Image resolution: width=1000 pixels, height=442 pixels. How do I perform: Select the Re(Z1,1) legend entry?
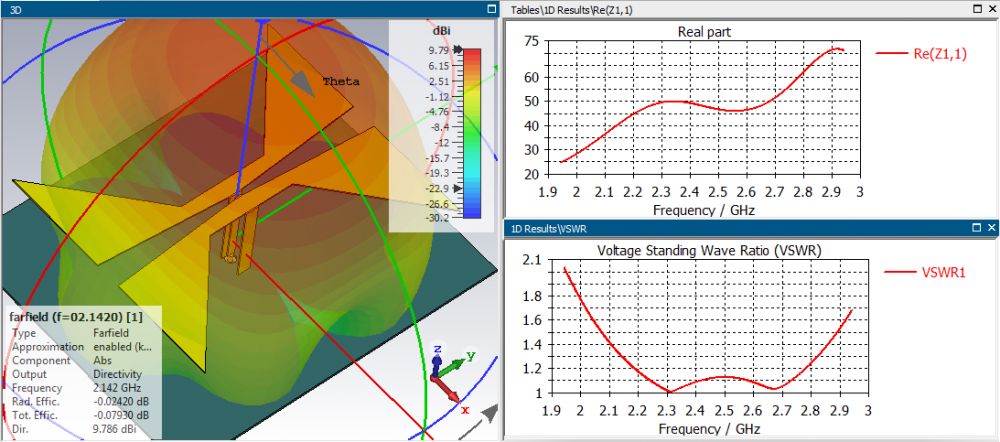tap(922, 55)
